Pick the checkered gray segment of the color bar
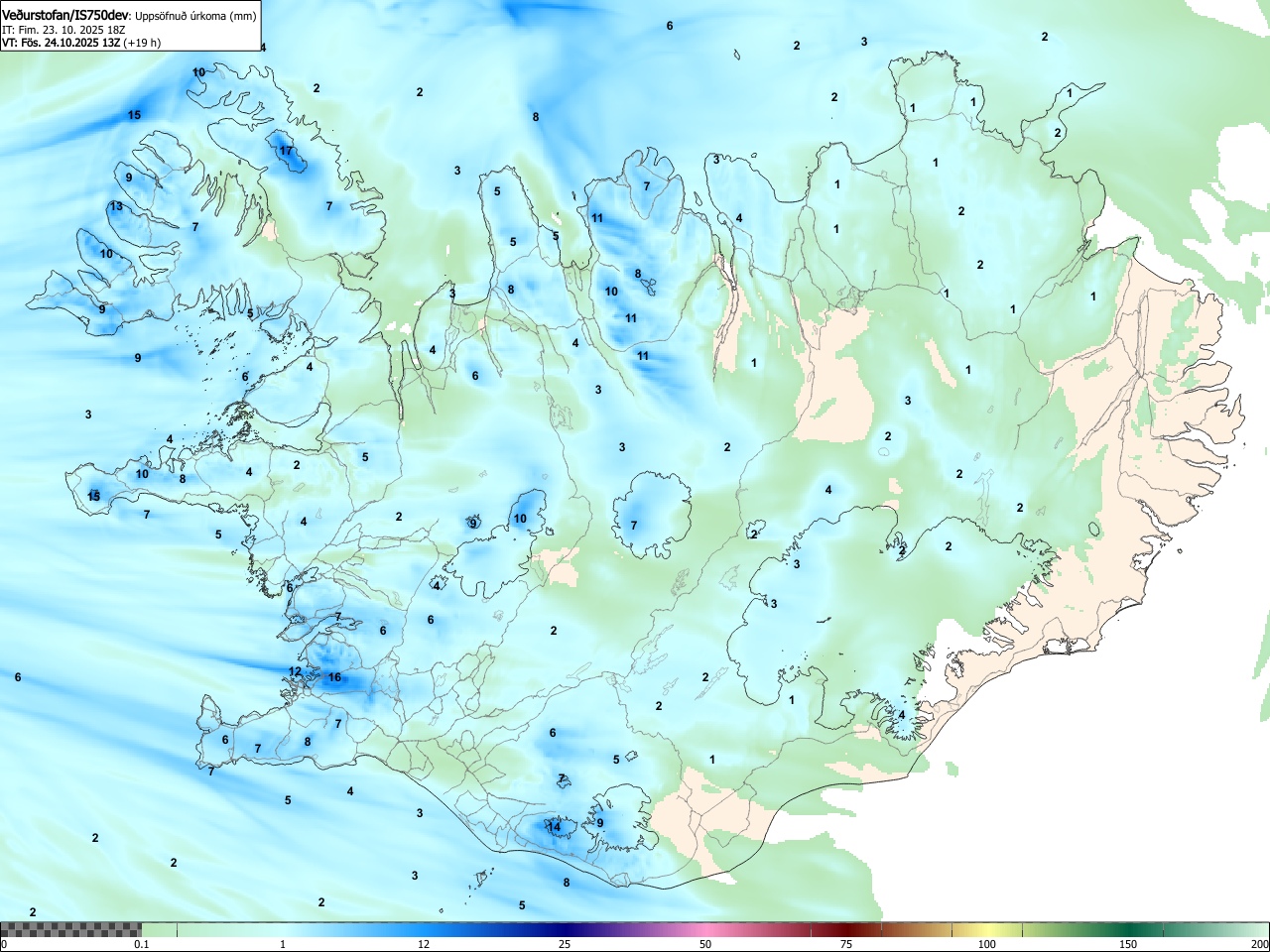1270x952 pixels. [70, 929]
